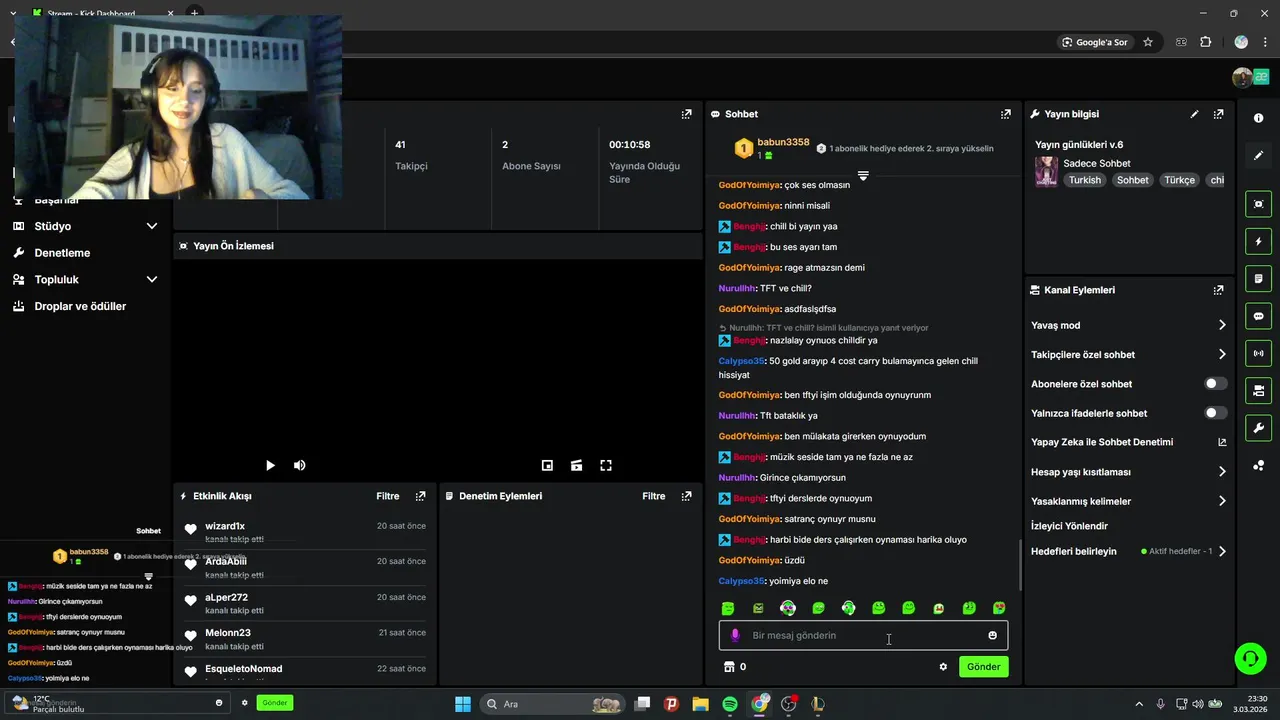
Task: Toggle the stream preview panel icon
Action: point(1258,204)
